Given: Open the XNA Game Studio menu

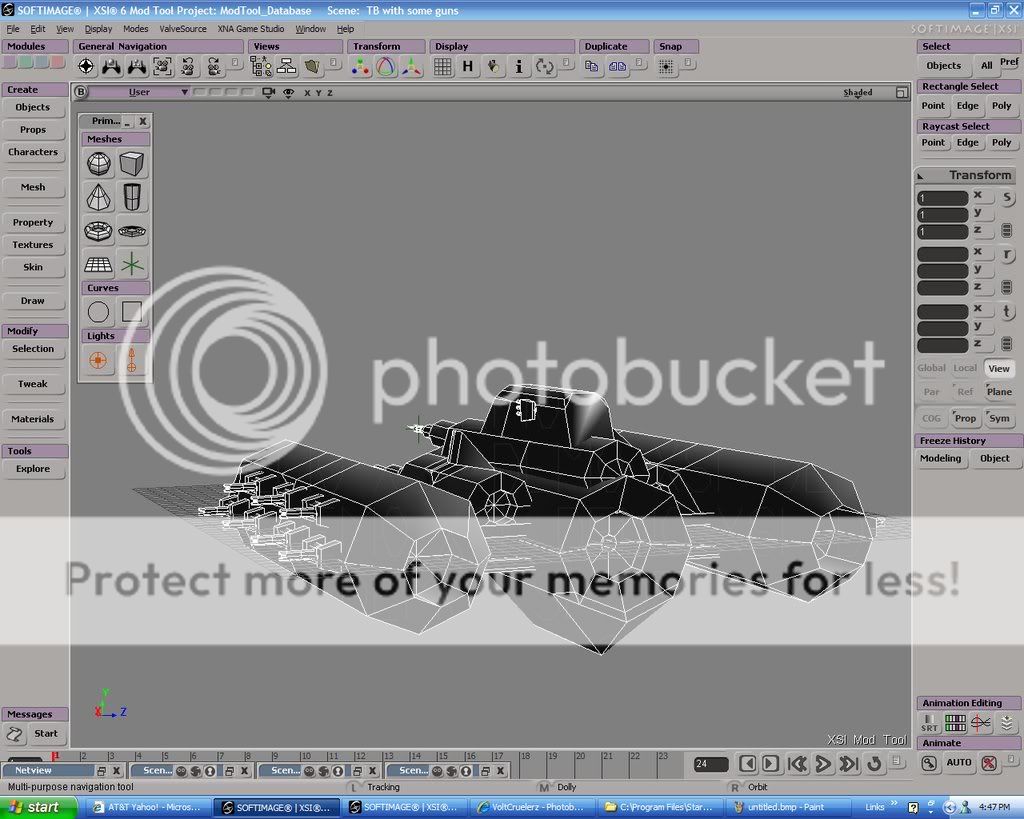Looking at the screenshot, I should click(251, 29).
